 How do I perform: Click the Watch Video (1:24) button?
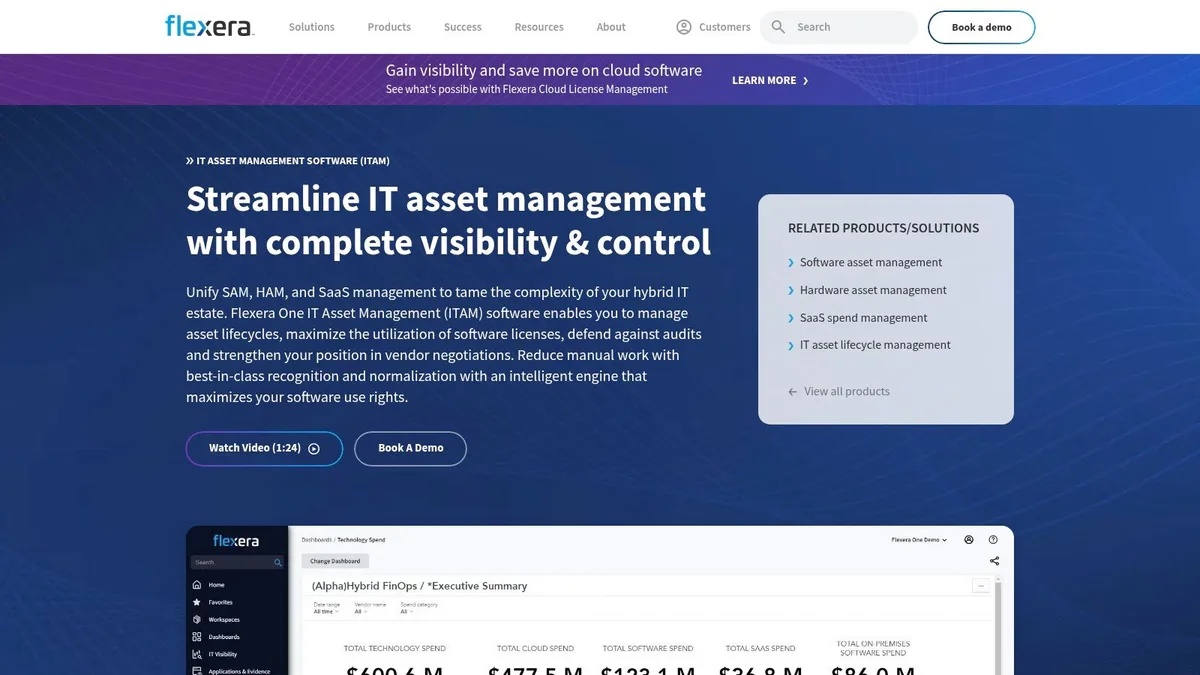point(264,449)
